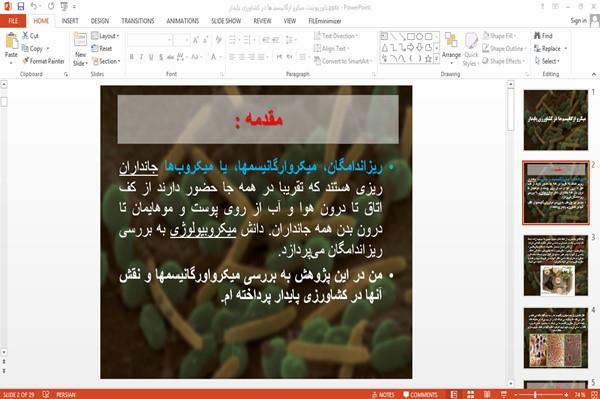The height and width of the screenshot is (399, 600).
Task: Toggle Underline formatting
Action: (151, 57)
